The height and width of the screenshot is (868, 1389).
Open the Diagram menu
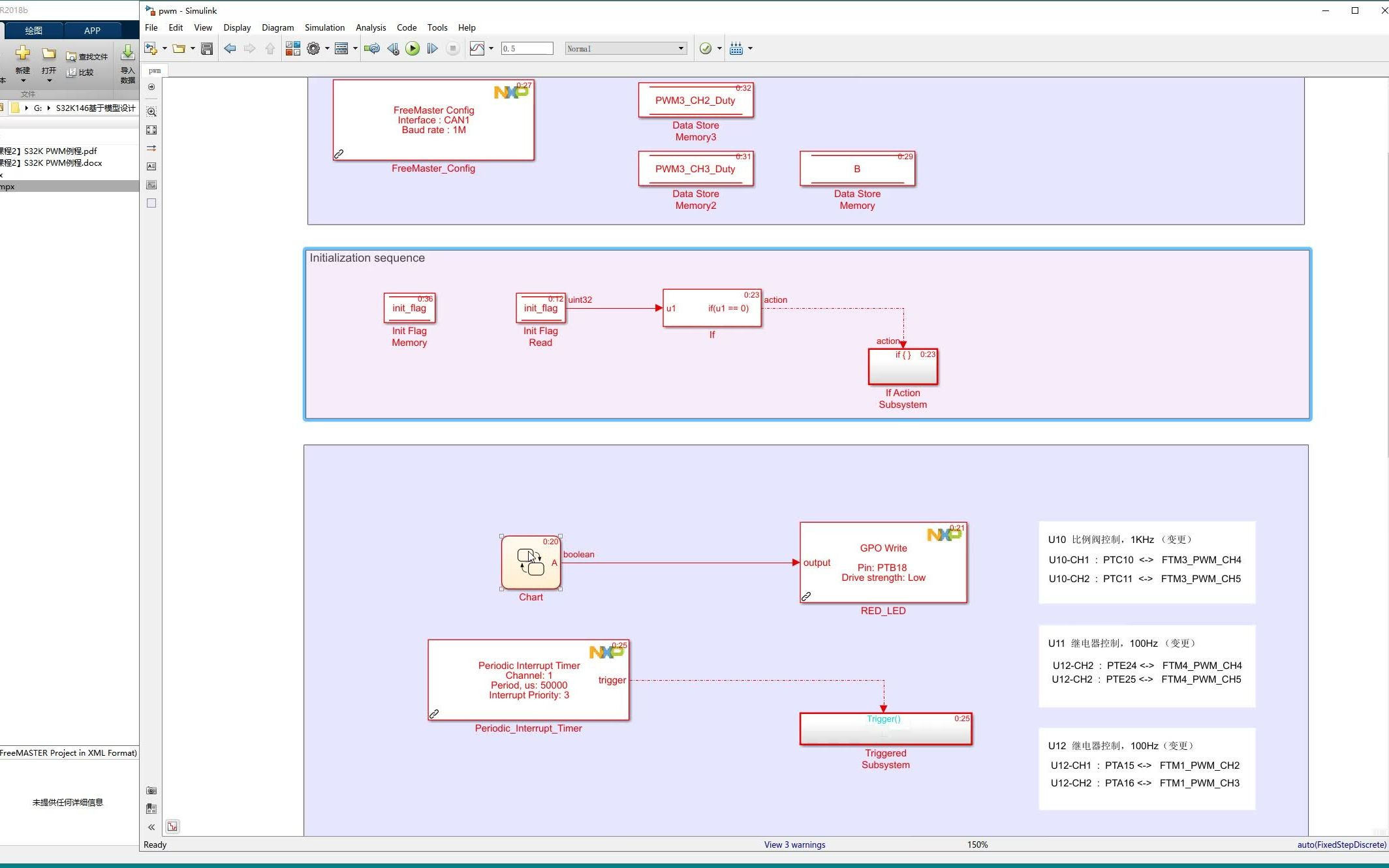pos(277,27)
